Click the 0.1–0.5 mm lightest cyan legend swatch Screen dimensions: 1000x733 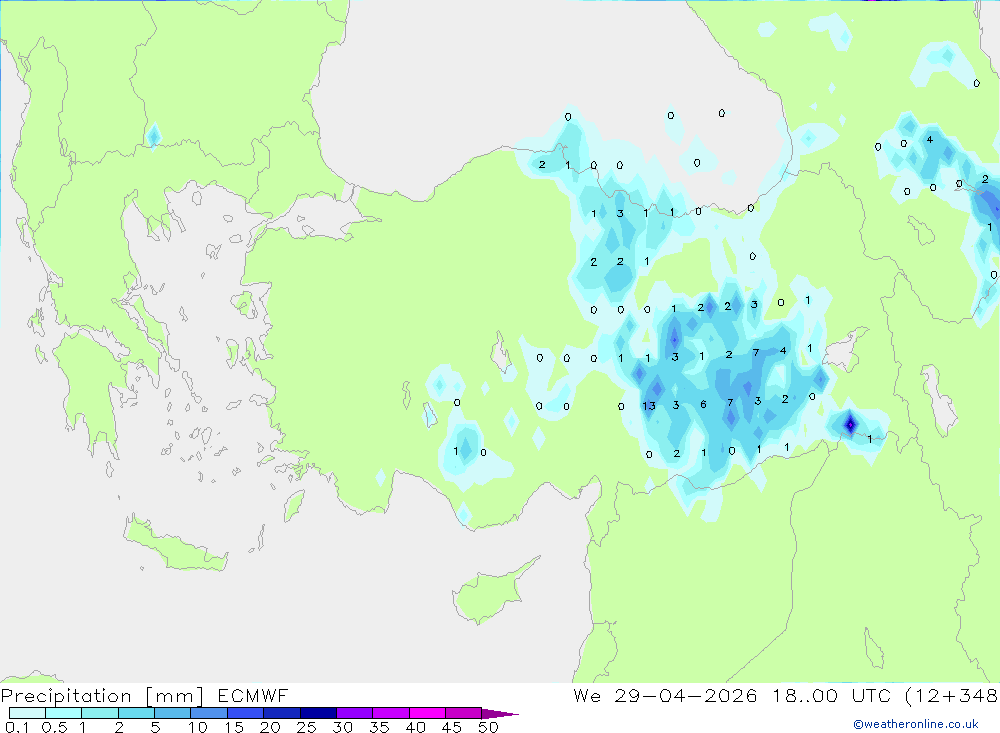27,713
